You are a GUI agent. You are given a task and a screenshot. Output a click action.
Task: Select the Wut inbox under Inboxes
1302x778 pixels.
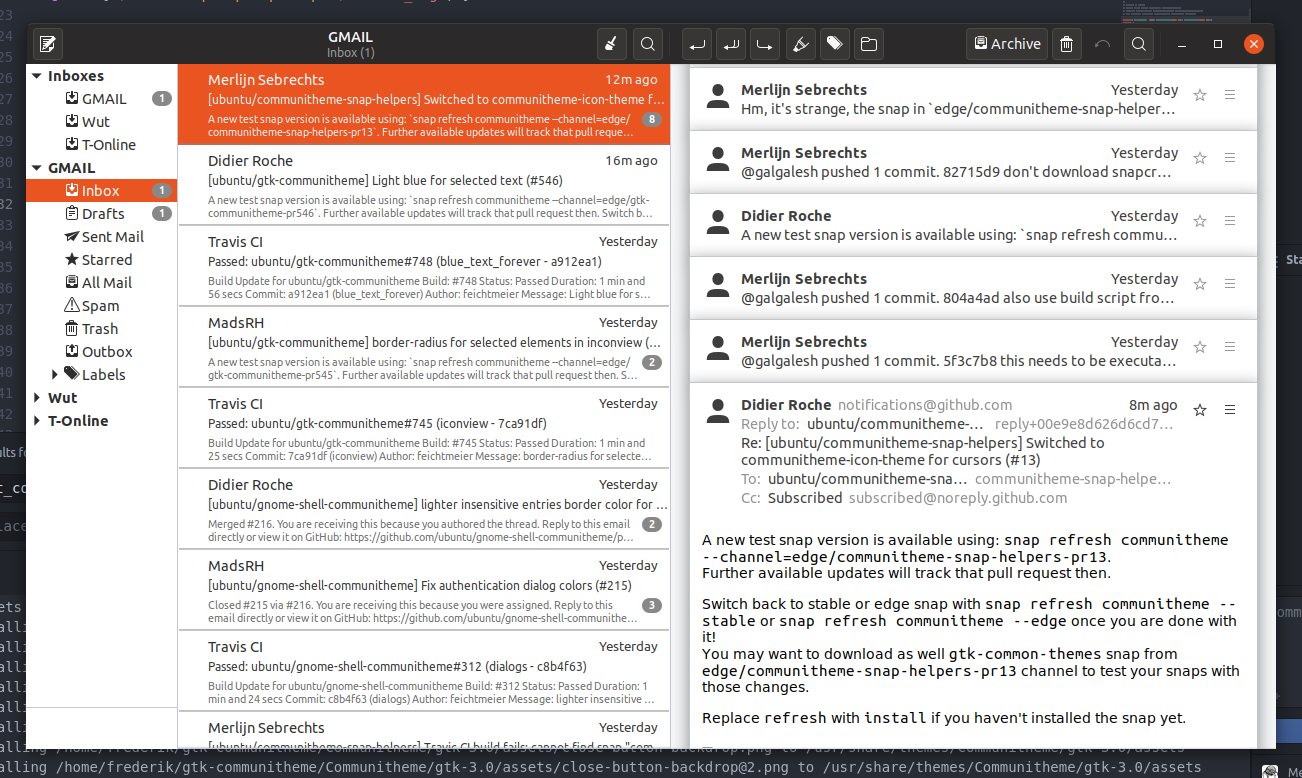[101, 122]
